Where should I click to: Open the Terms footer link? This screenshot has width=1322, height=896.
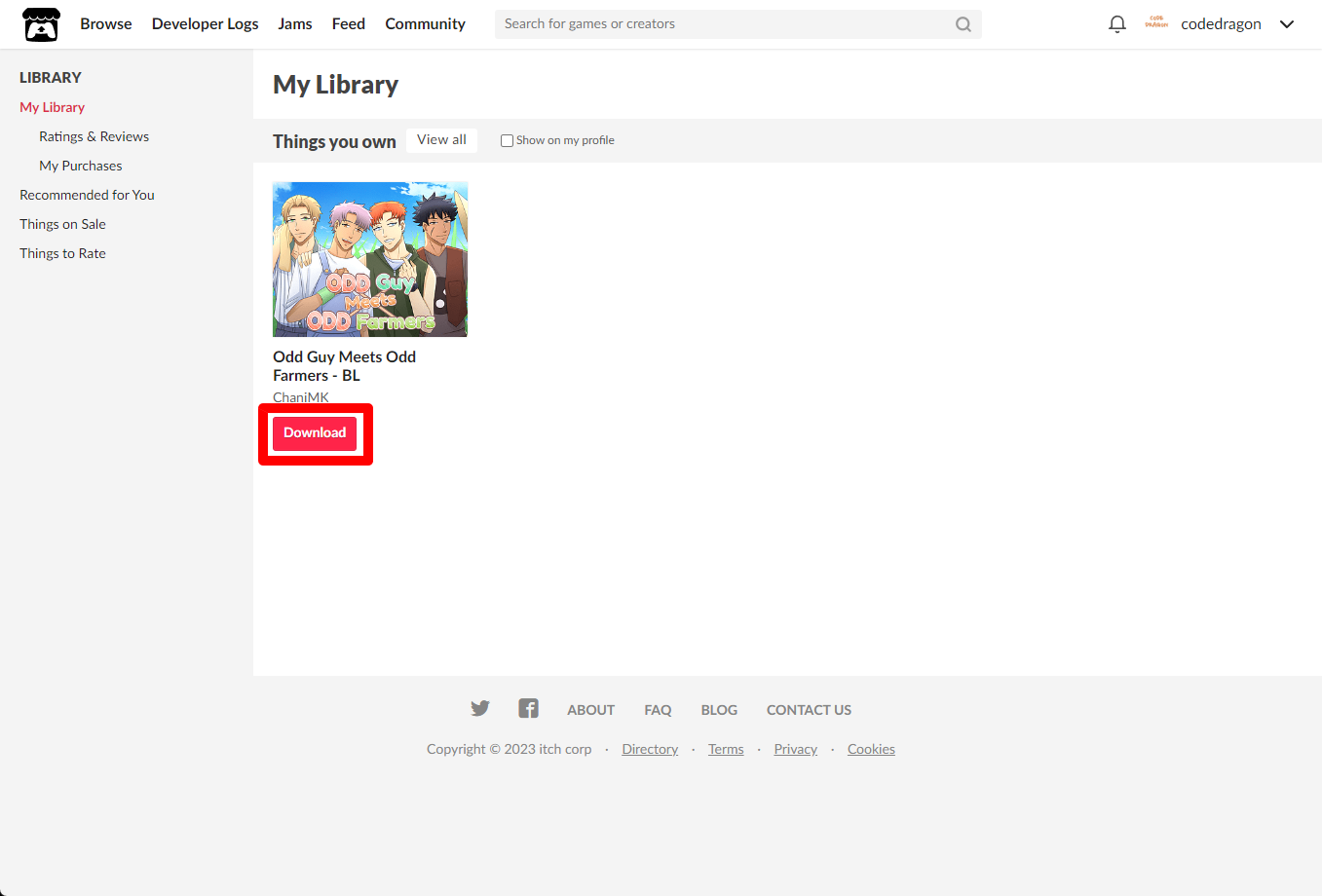coord(726,749)
